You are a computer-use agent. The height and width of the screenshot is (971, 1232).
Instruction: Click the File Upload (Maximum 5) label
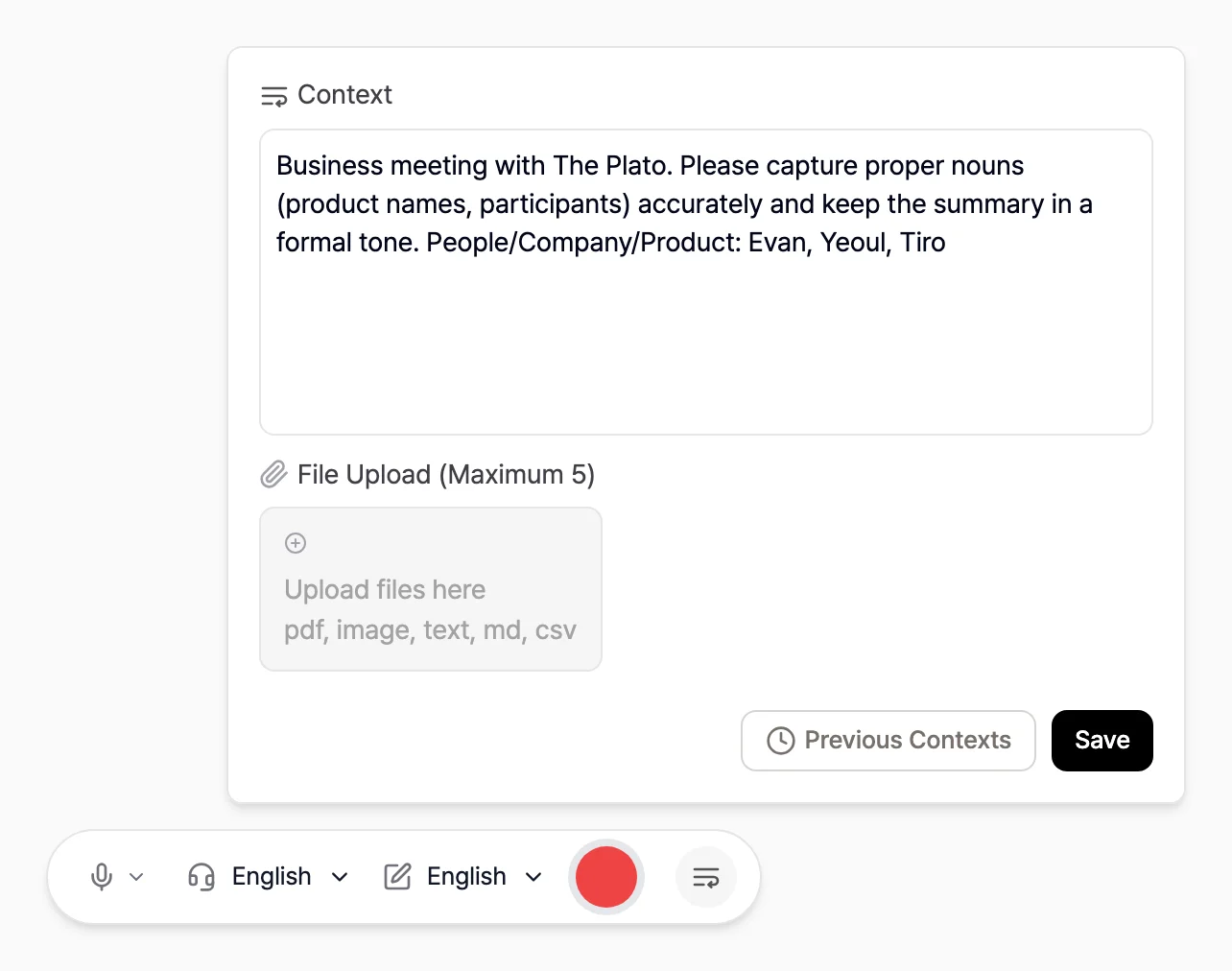[446, 475]
